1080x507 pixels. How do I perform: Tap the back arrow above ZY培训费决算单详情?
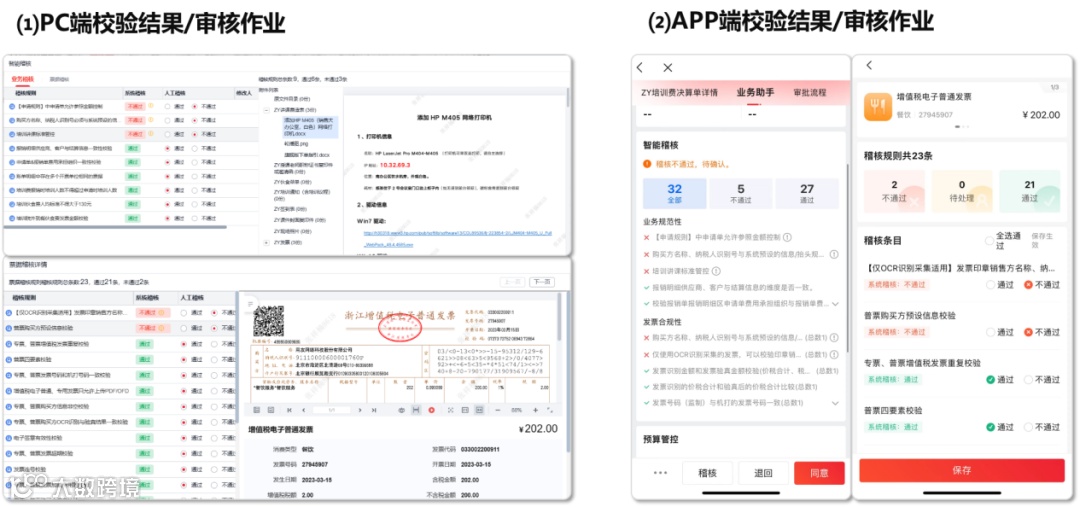point(640,68)
